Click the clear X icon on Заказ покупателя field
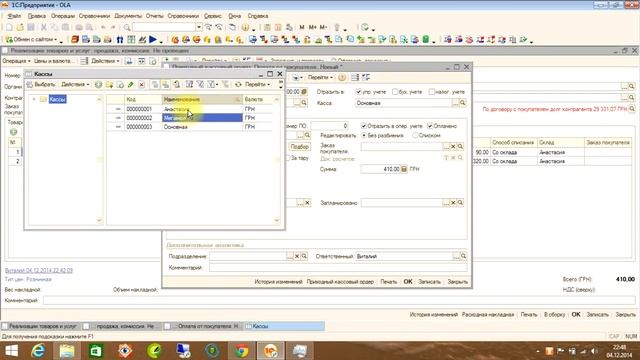The image size is (640, 360). [x=453, y=146]
